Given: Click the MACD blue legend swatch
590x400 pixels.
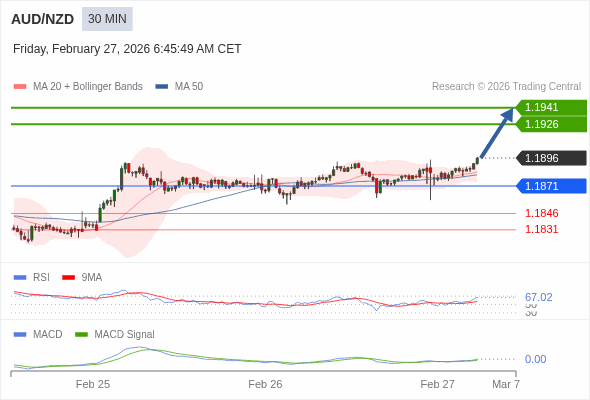Looking at the screenshot, I should pos(20,335).
